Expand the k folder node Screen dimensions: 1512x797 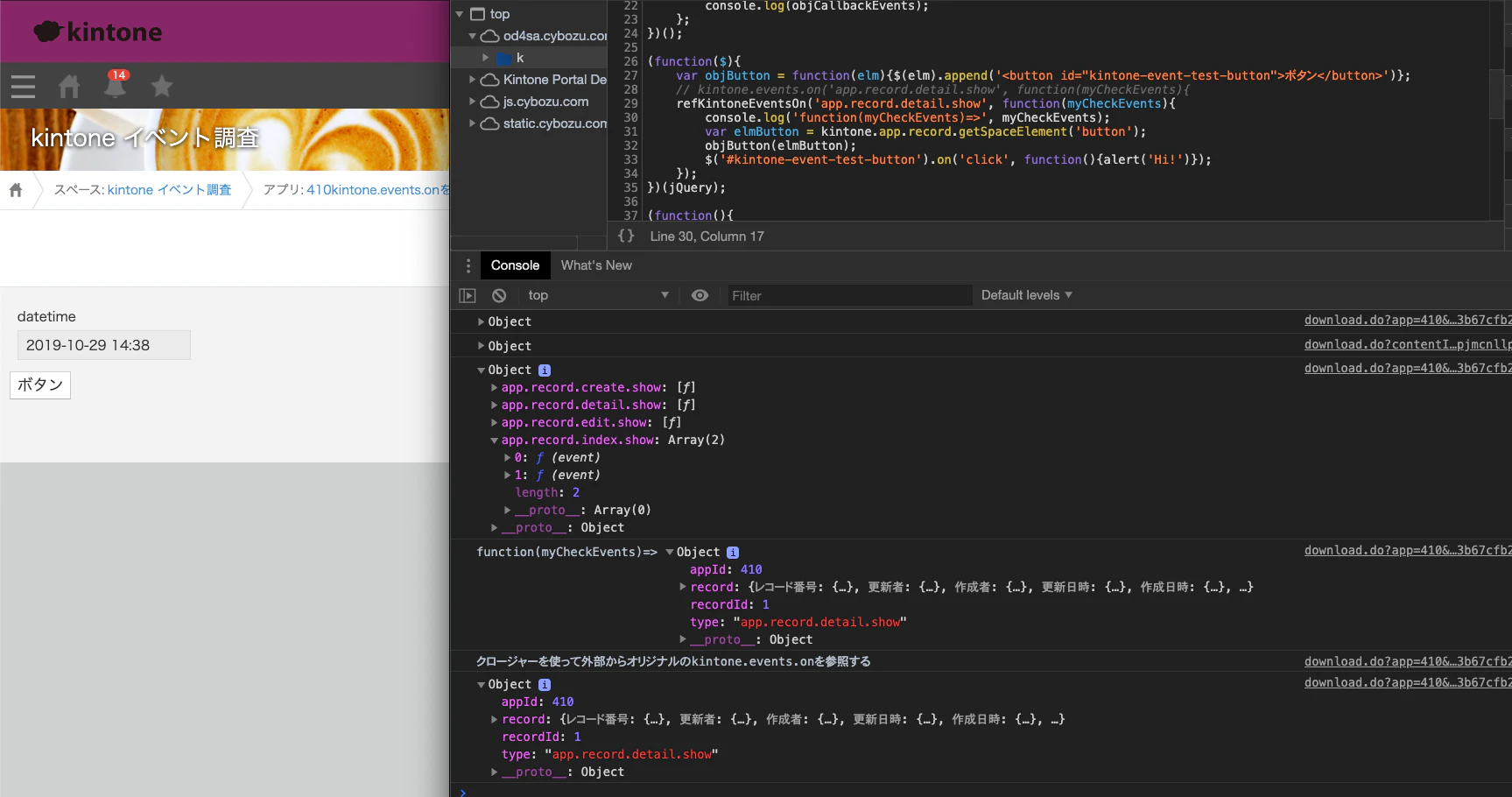(486, 58)
